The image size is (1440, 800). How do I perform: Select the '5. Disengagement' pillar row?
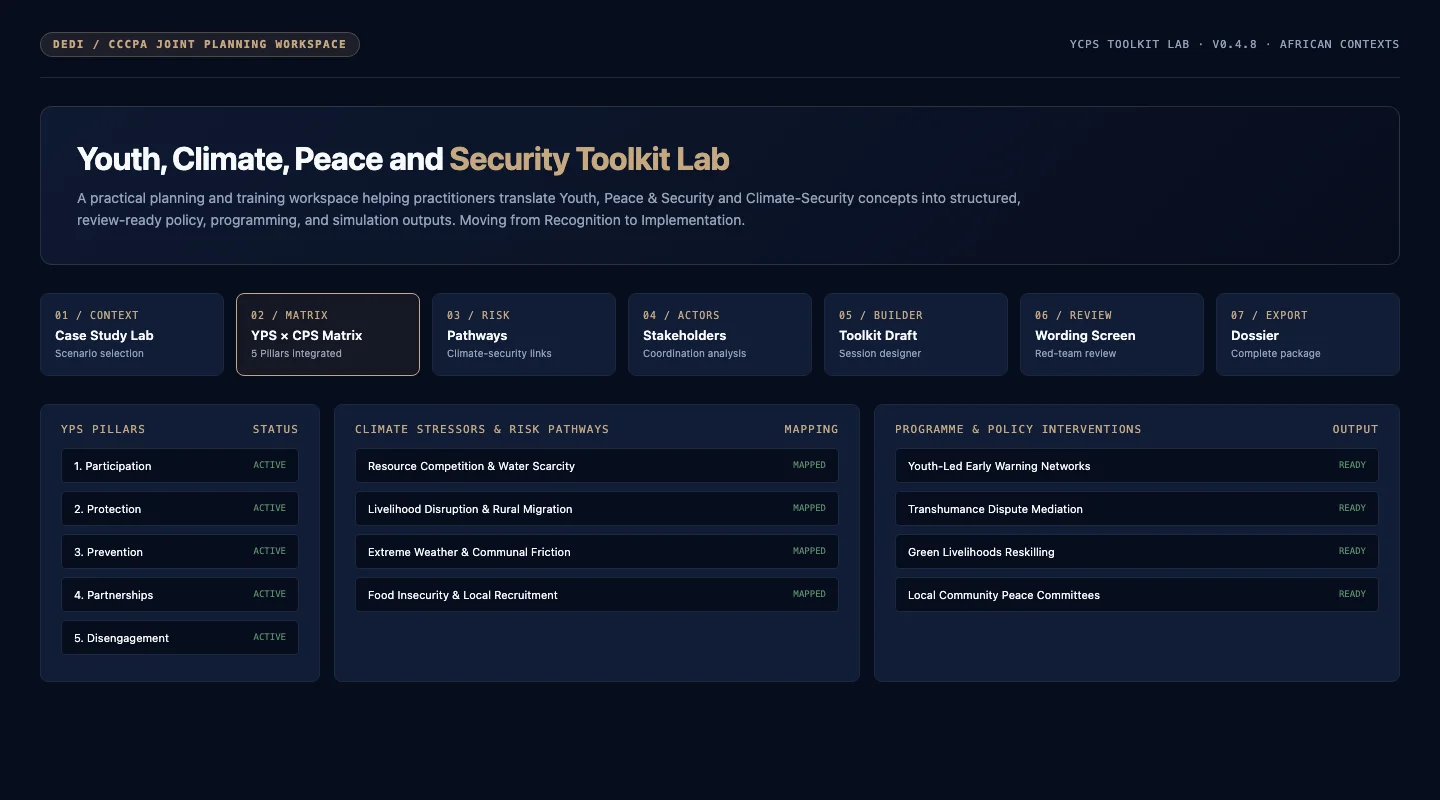tap(180, 638)
